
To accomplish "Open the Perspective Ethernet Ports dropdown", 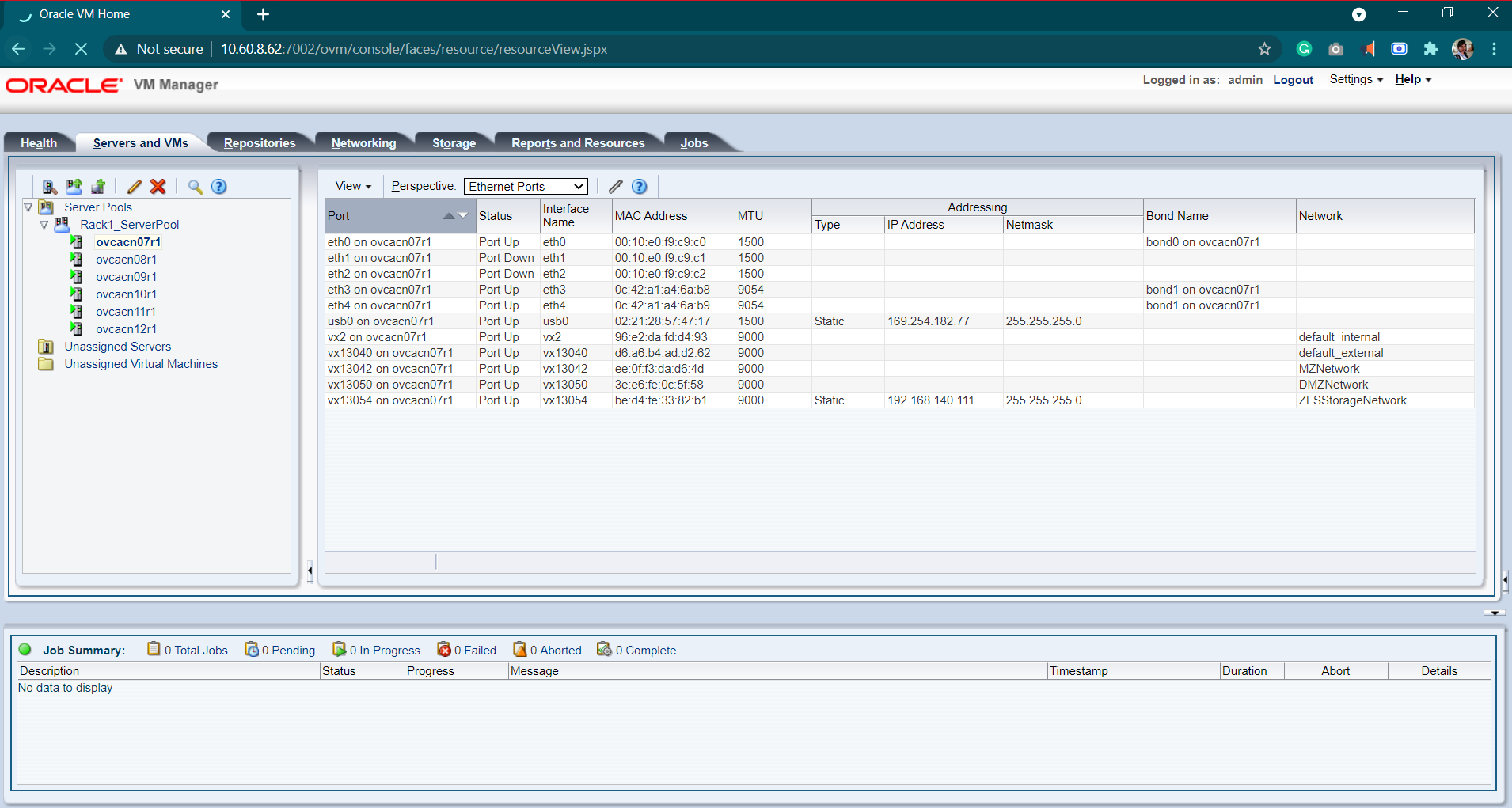I will 526,187.
